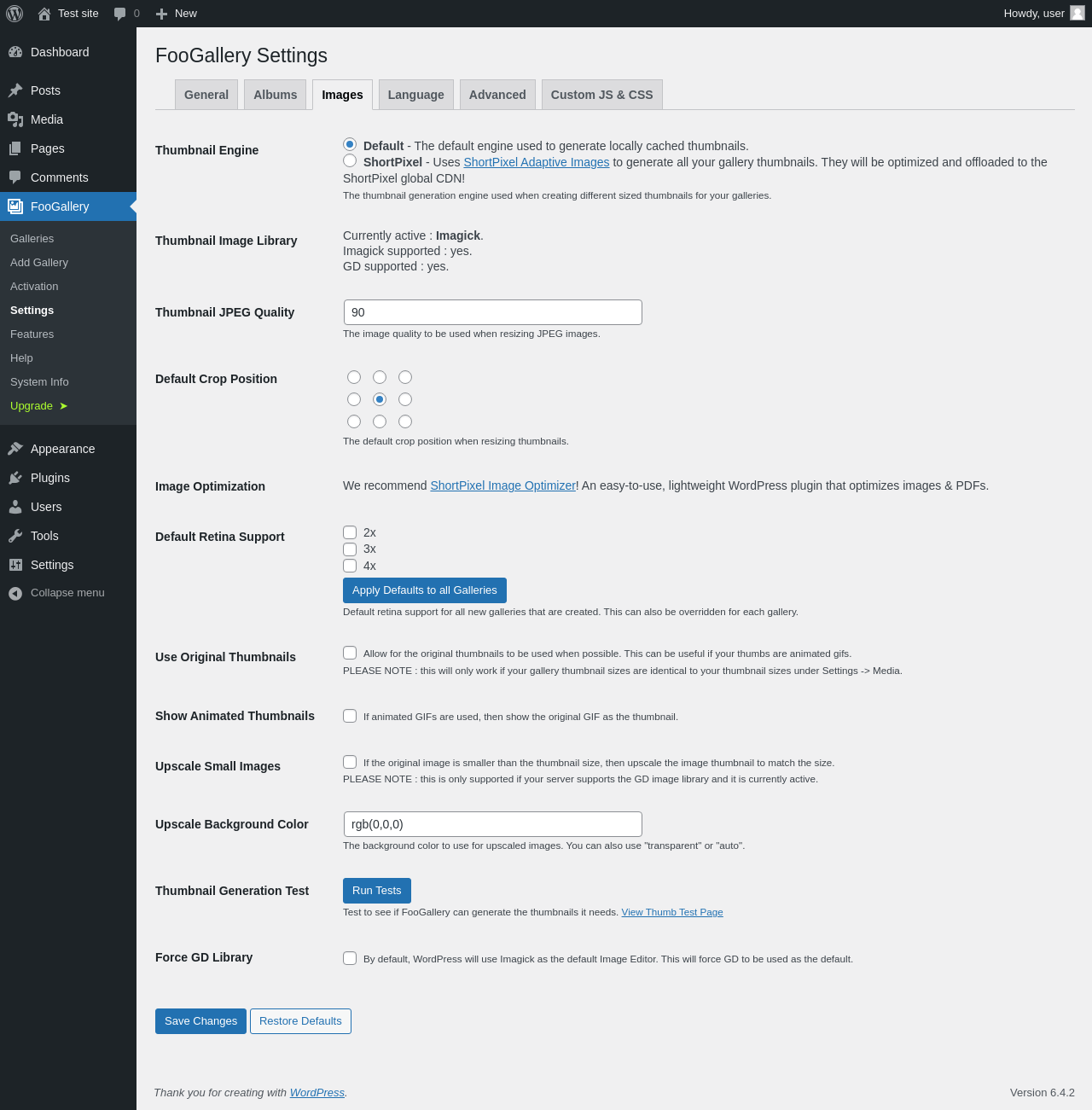Viewport: 1092px width, 1110px height.
Task: Click the Upgrade submenu link
Action: click(x=68, y=406)
